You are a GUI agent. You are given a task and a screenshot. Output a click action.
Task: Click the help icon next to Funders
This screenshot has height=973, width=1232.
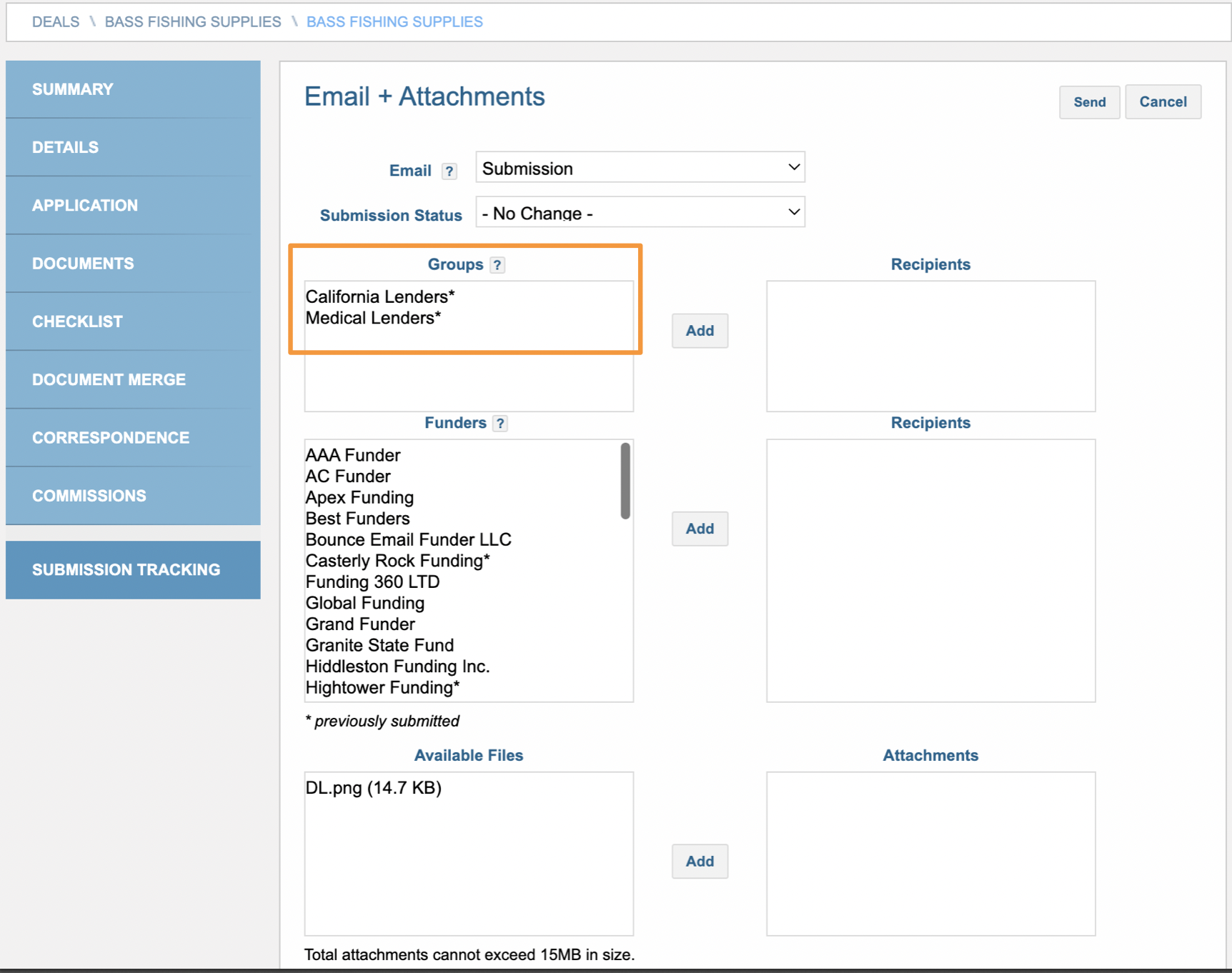(x=500, y=424)
